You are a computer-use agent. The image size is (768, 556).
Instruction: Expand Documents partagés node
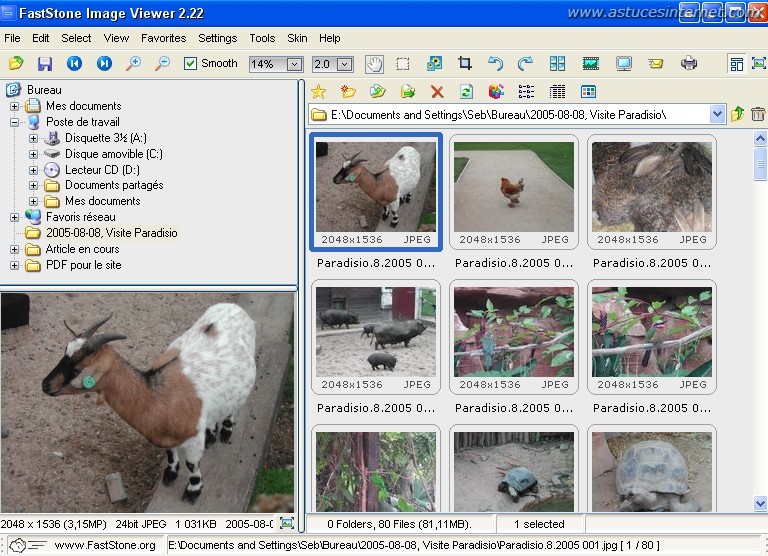(x=33, y=186)
